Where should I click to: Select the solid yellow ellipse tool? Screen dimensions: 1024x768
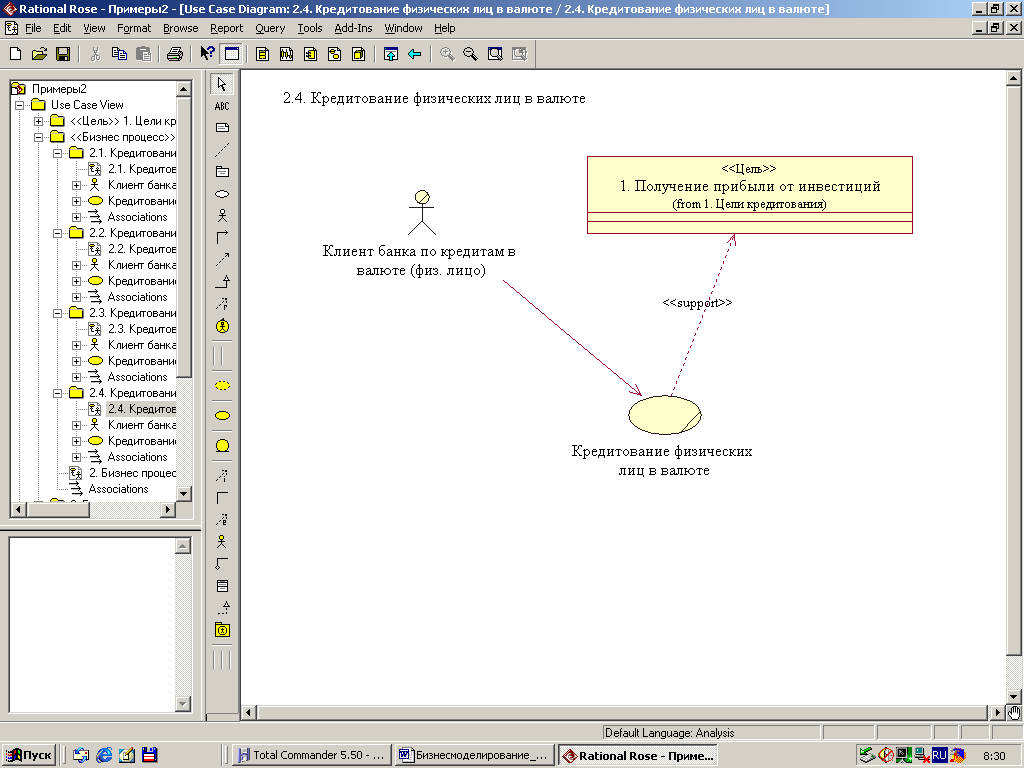click(222, 415)
